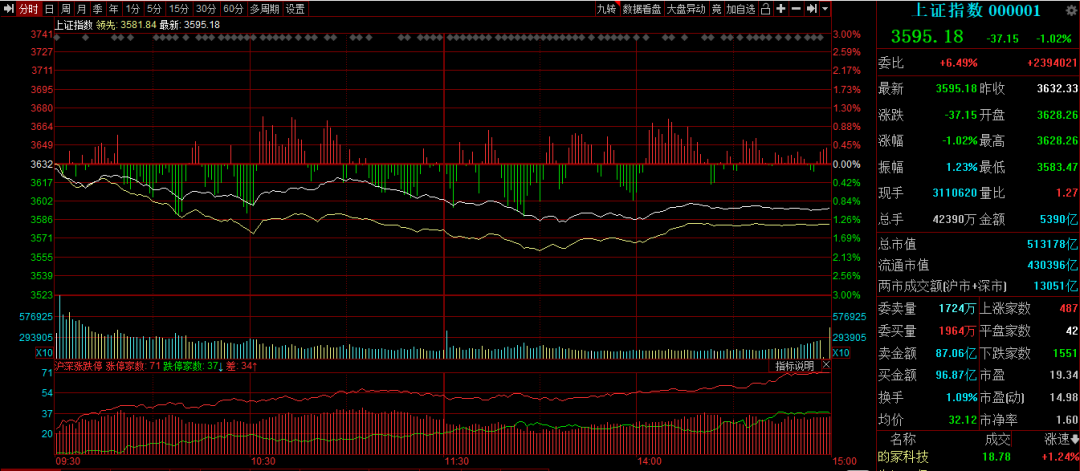Click the 10:30 time axis label
This screenshot has width=1080, height=471.
263,461
